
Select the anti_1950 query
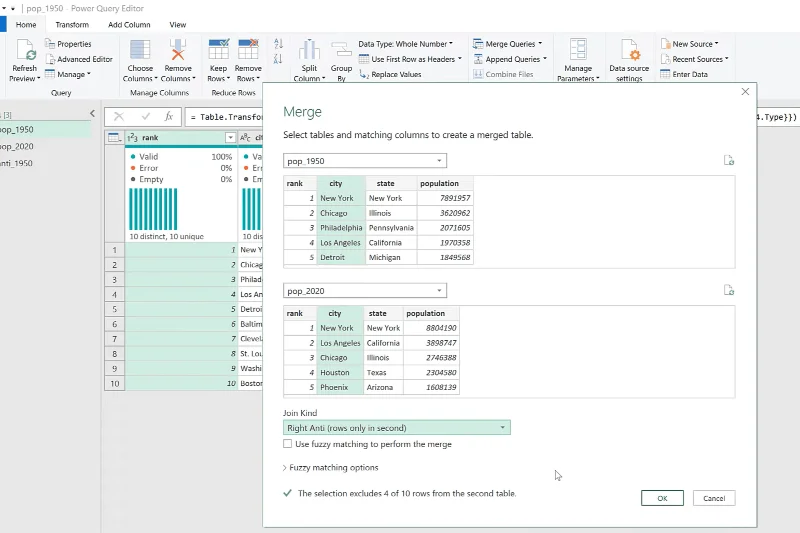click(46, 163)
